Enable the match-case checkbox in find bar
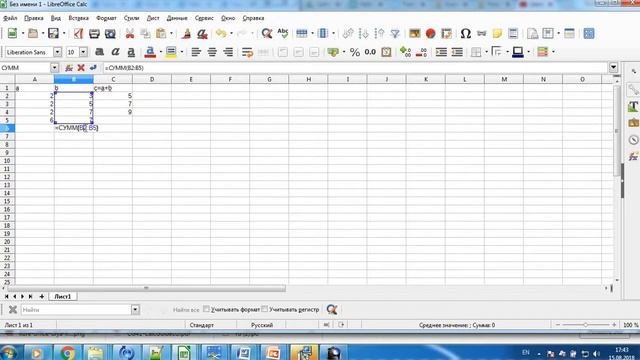This screenshot has width=640, height=360. coord(264,309)
